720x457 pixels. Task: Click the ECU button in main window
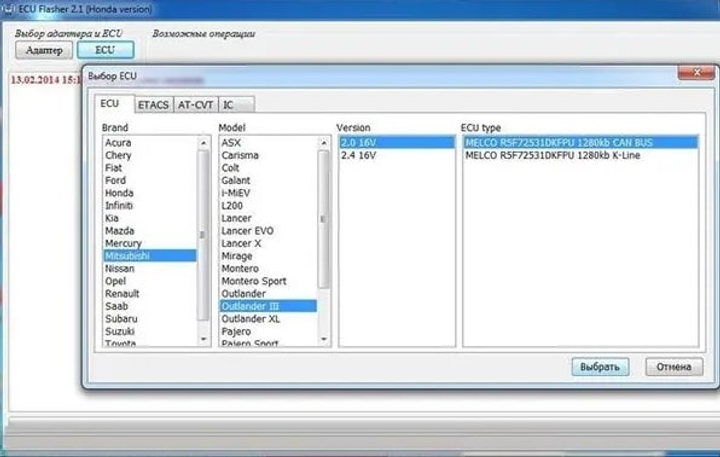coord(106,50)
